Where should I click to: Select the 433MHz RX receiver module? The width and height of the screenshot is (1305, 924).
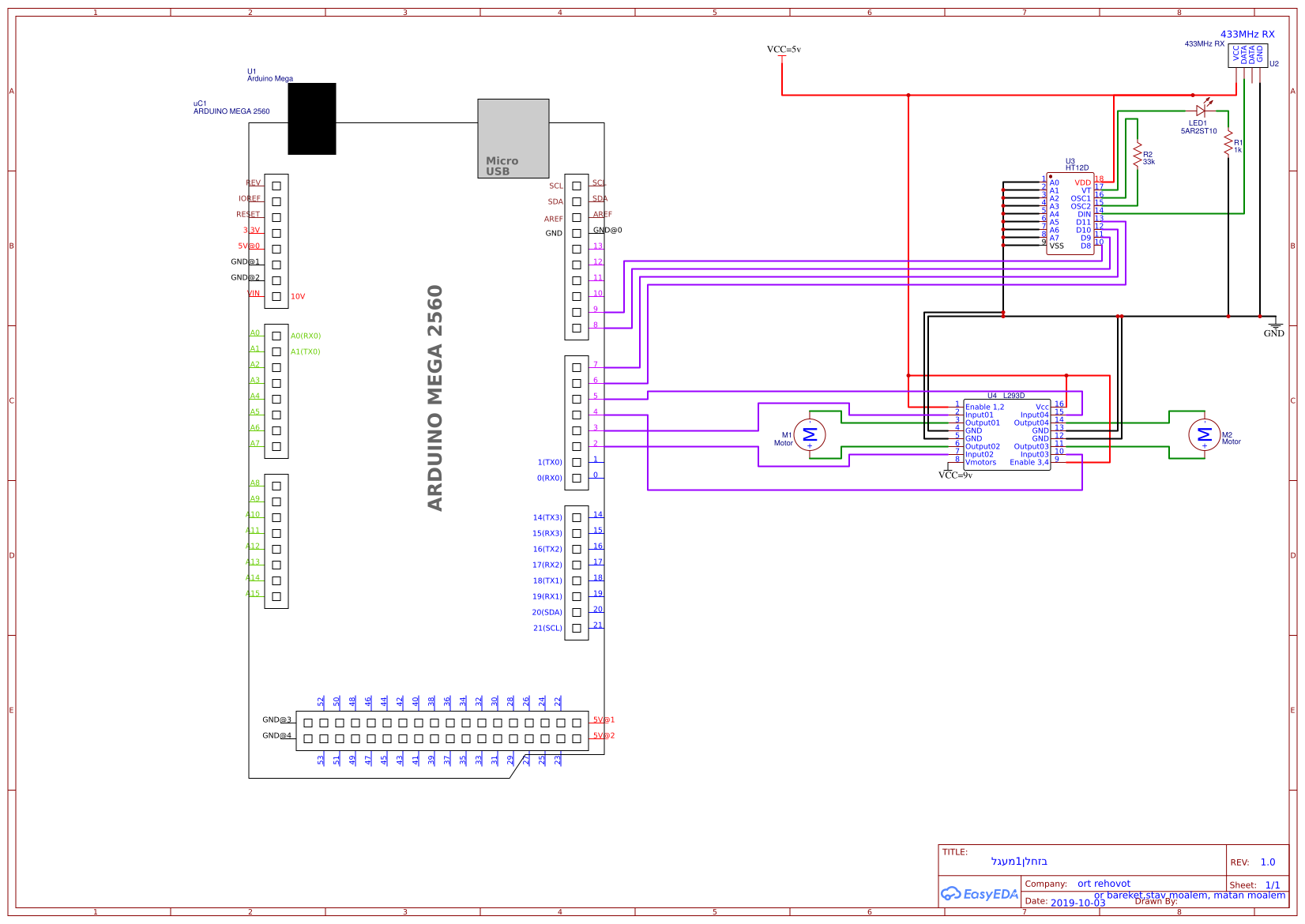tap(1247, 55)
